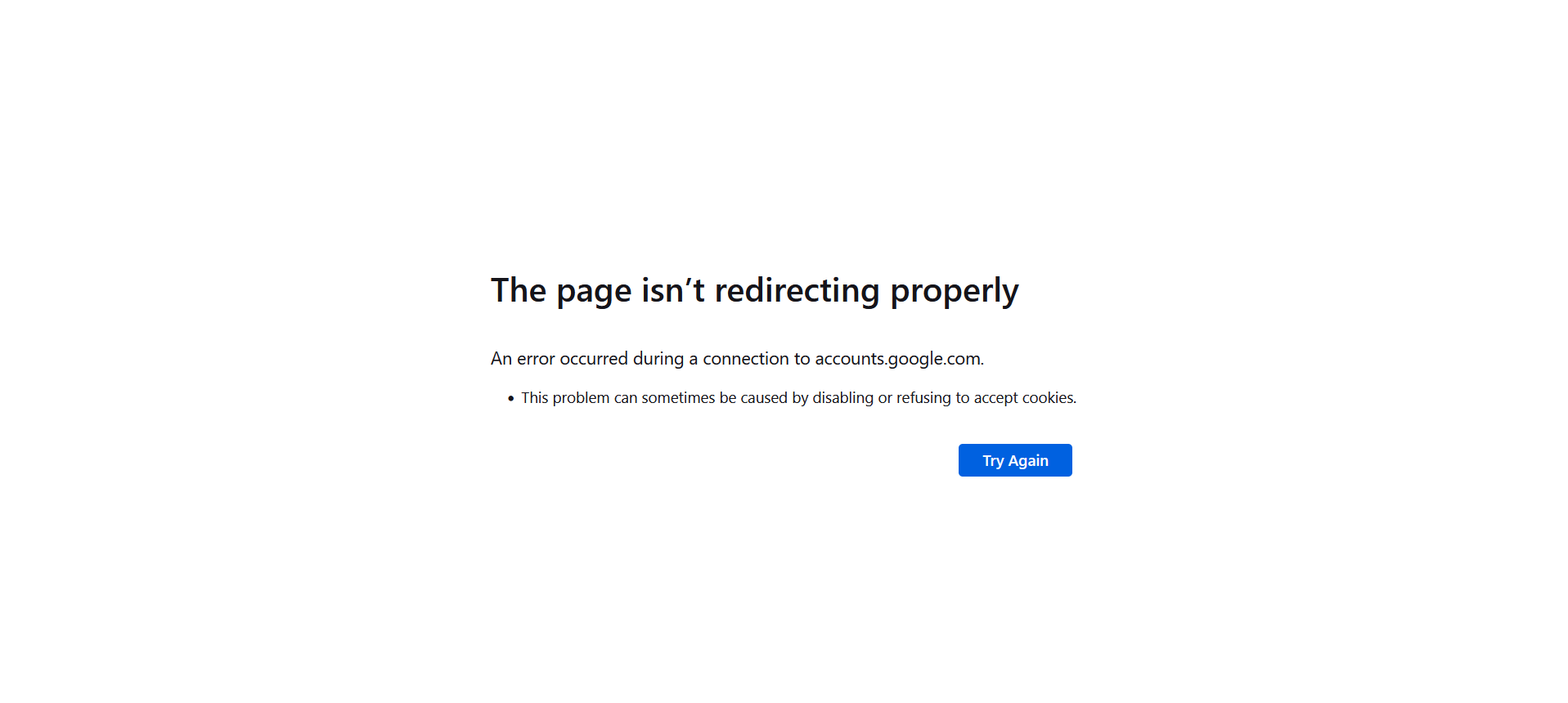Click the redirecting properly heading
1568x703 pixels.
(754, 292)
